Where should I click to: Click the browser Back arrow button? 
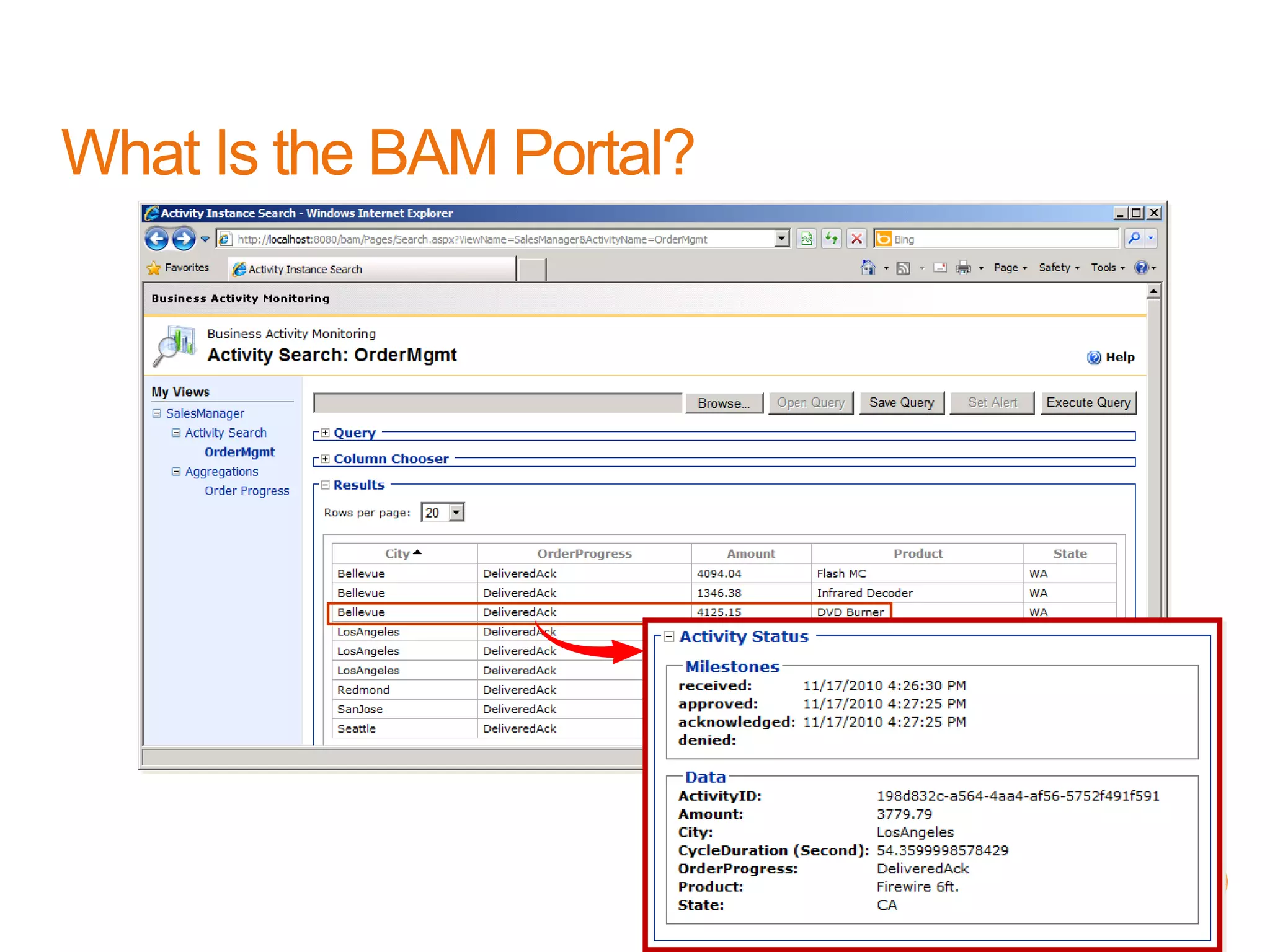[157, 239]
